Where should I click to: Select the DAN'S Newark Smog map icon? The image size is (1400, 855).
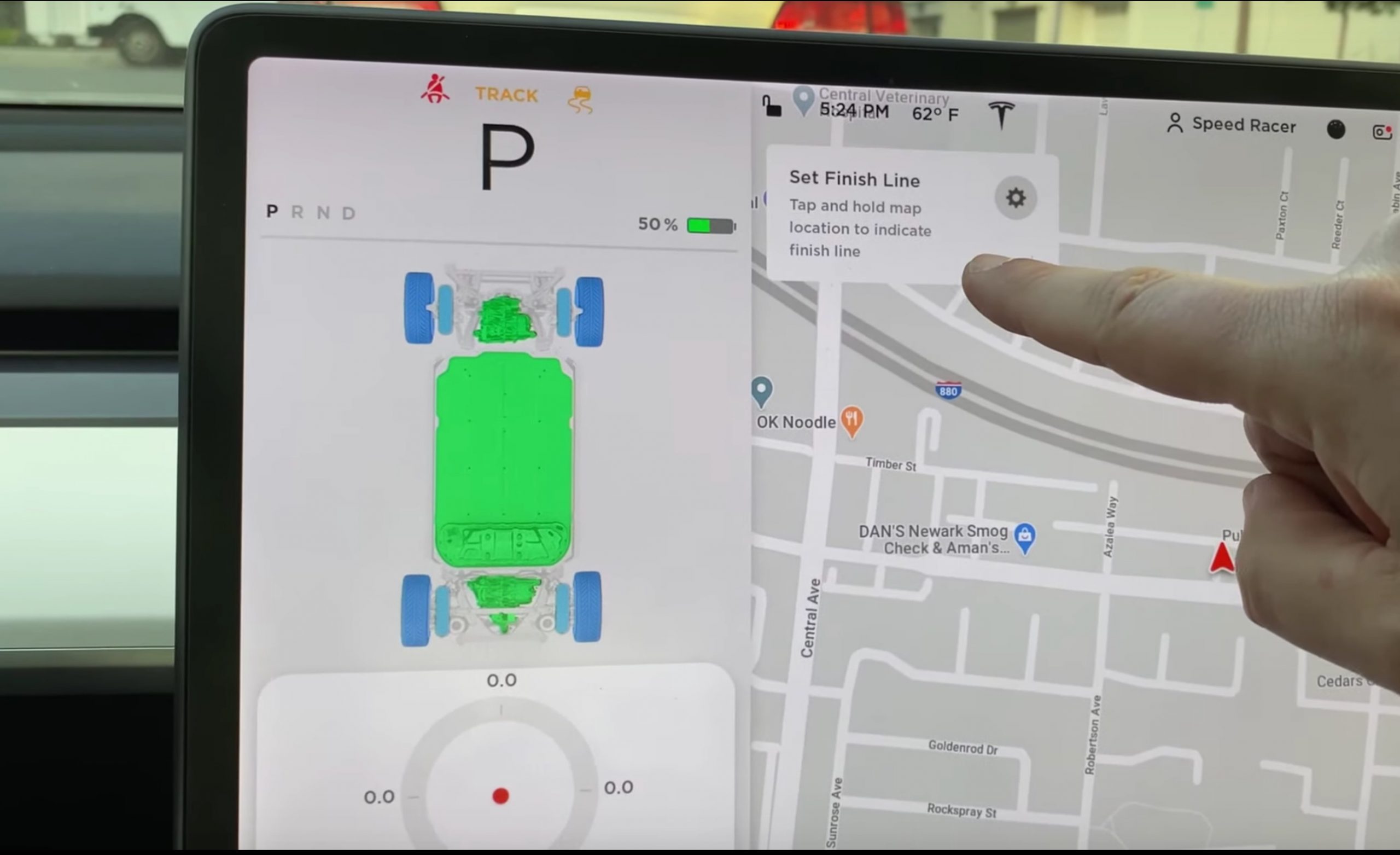coord(1025,533)
